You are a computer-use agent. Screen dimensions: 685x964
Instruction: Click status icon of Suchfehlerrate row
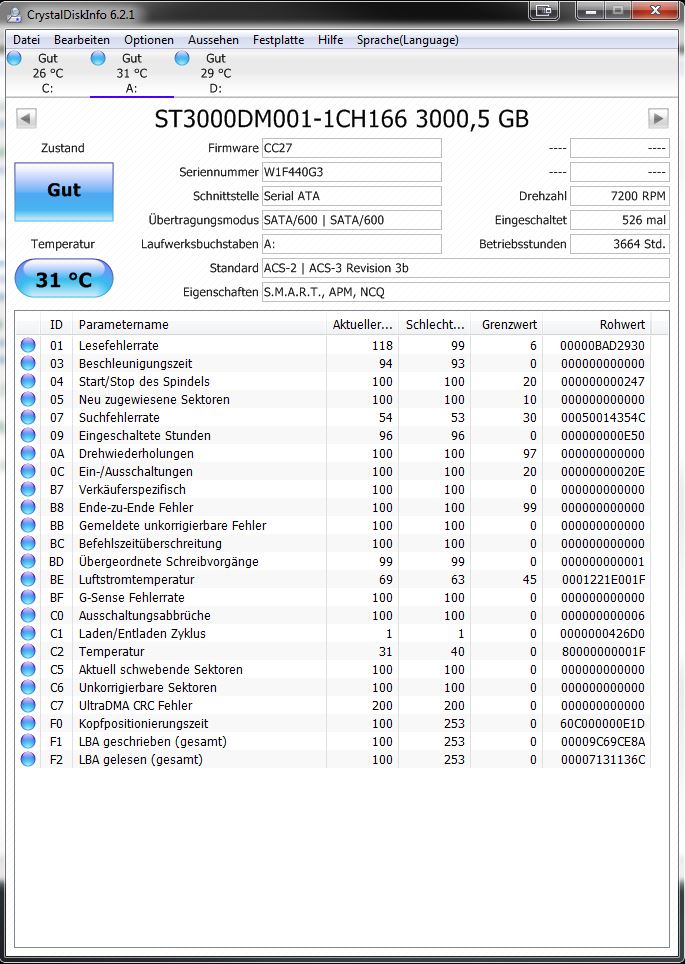click(x=28, y=417)
